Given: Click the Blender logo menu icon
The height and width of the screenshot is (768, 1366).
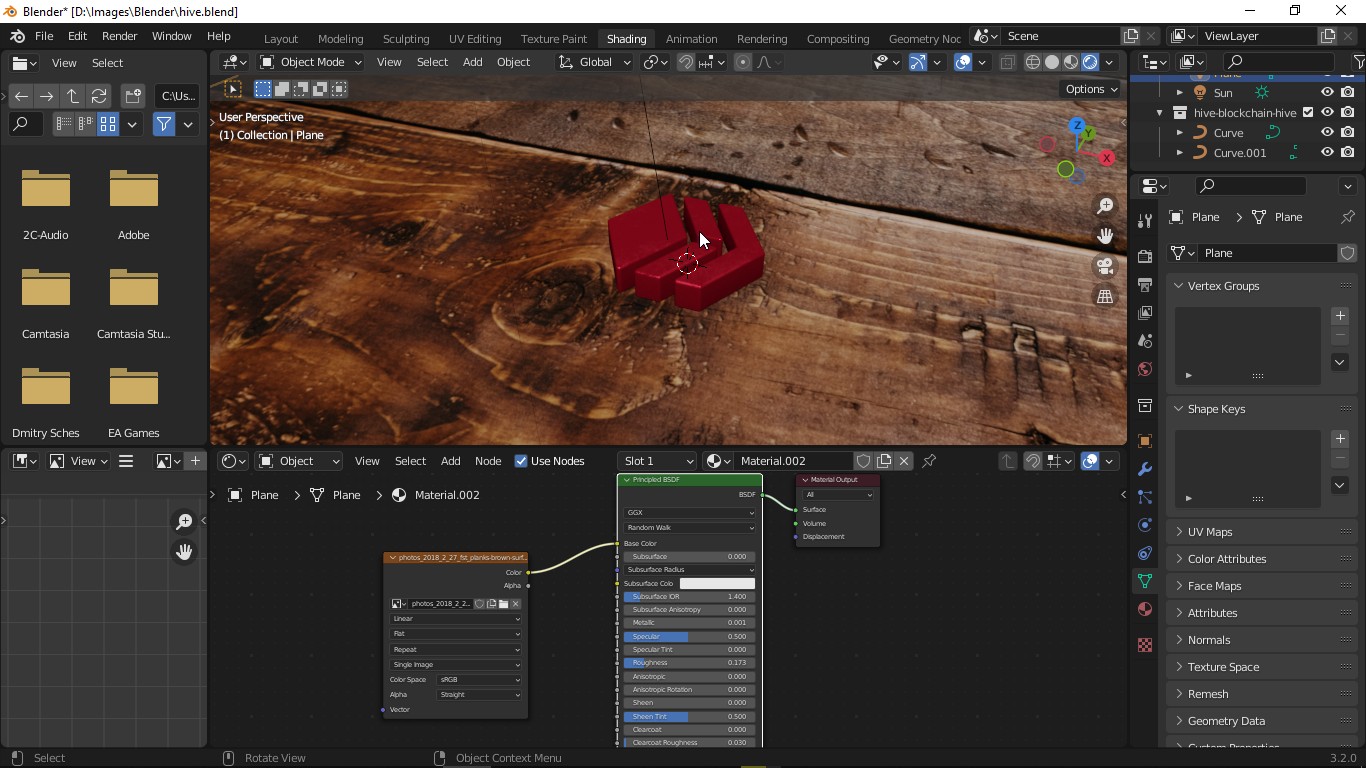Looking at the screenshot, I should tap(17, 36).
